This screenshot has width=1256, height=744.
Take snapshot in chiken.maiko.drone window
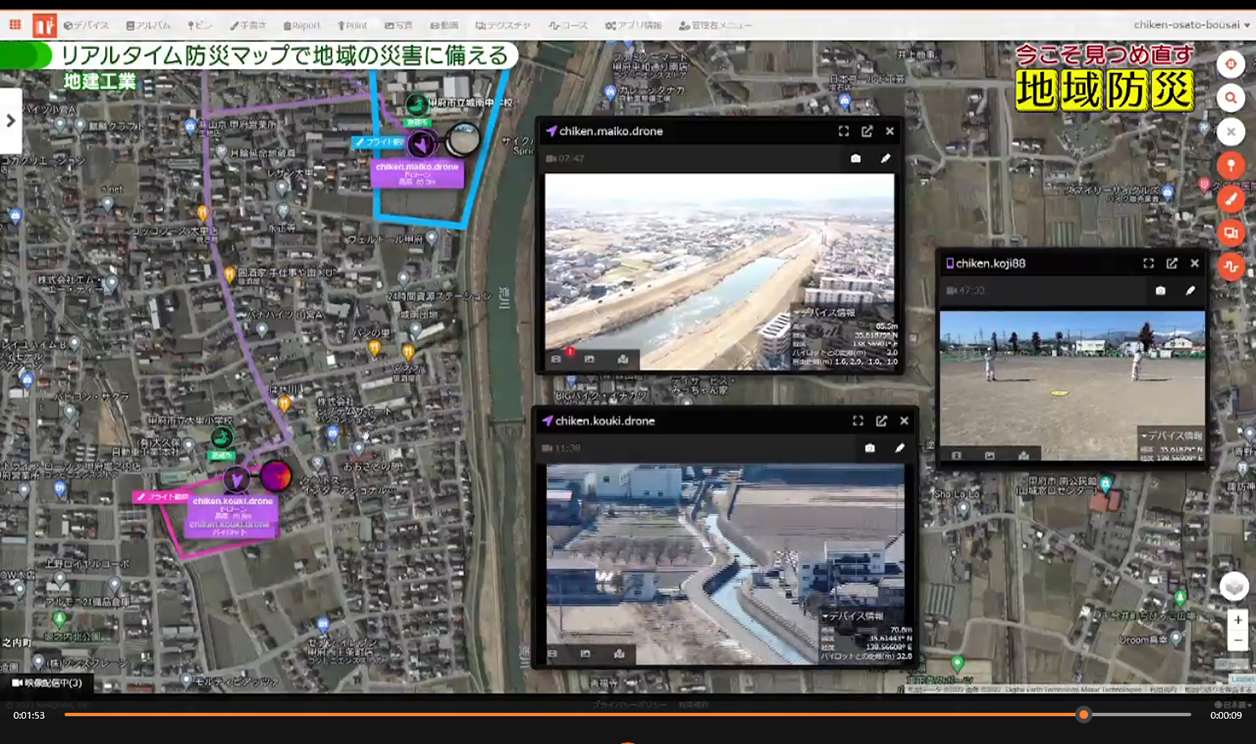[856, 158]
